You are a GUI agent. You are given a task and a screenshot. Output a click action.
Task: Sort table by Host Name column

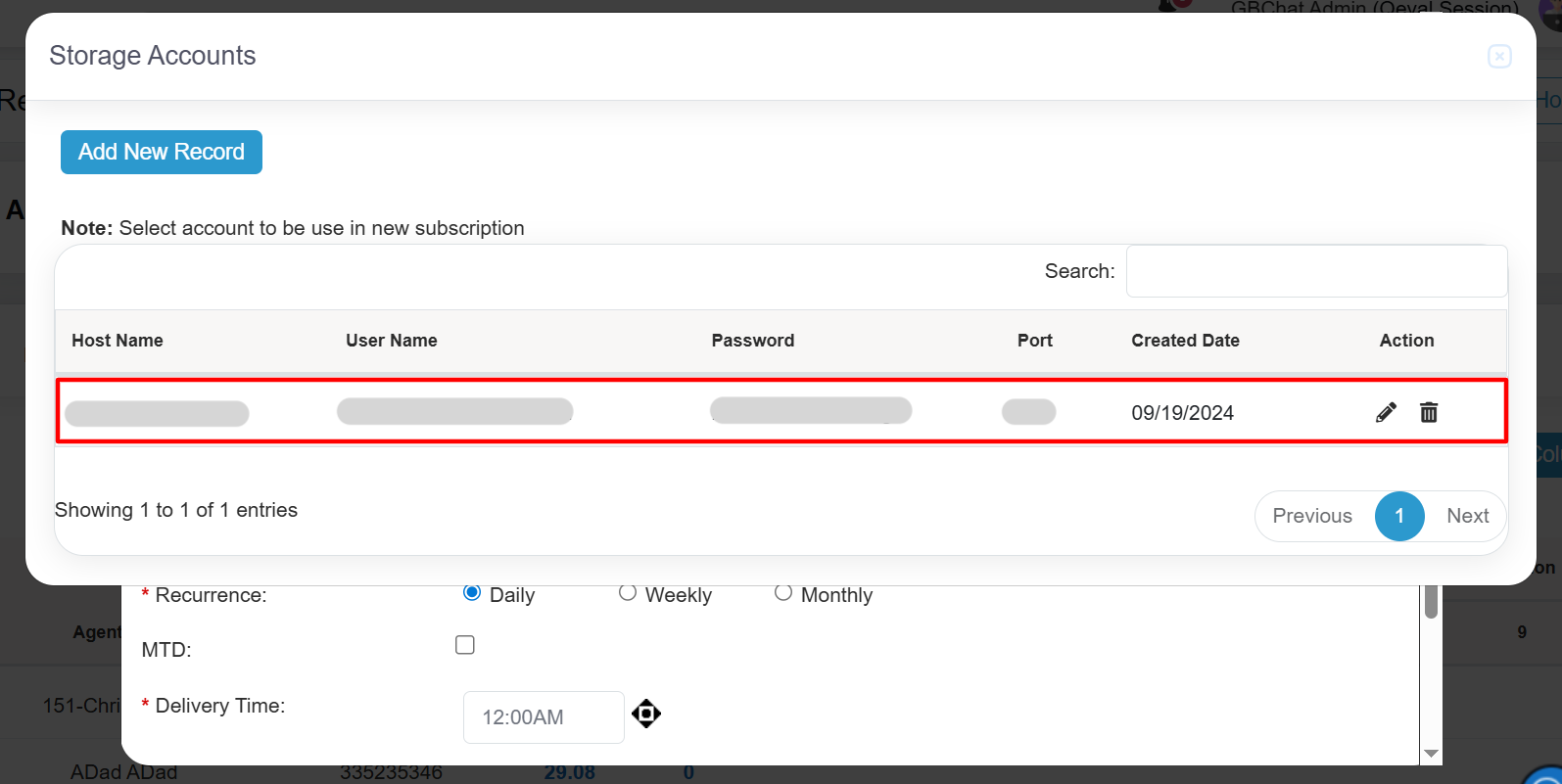click(118, 341)
